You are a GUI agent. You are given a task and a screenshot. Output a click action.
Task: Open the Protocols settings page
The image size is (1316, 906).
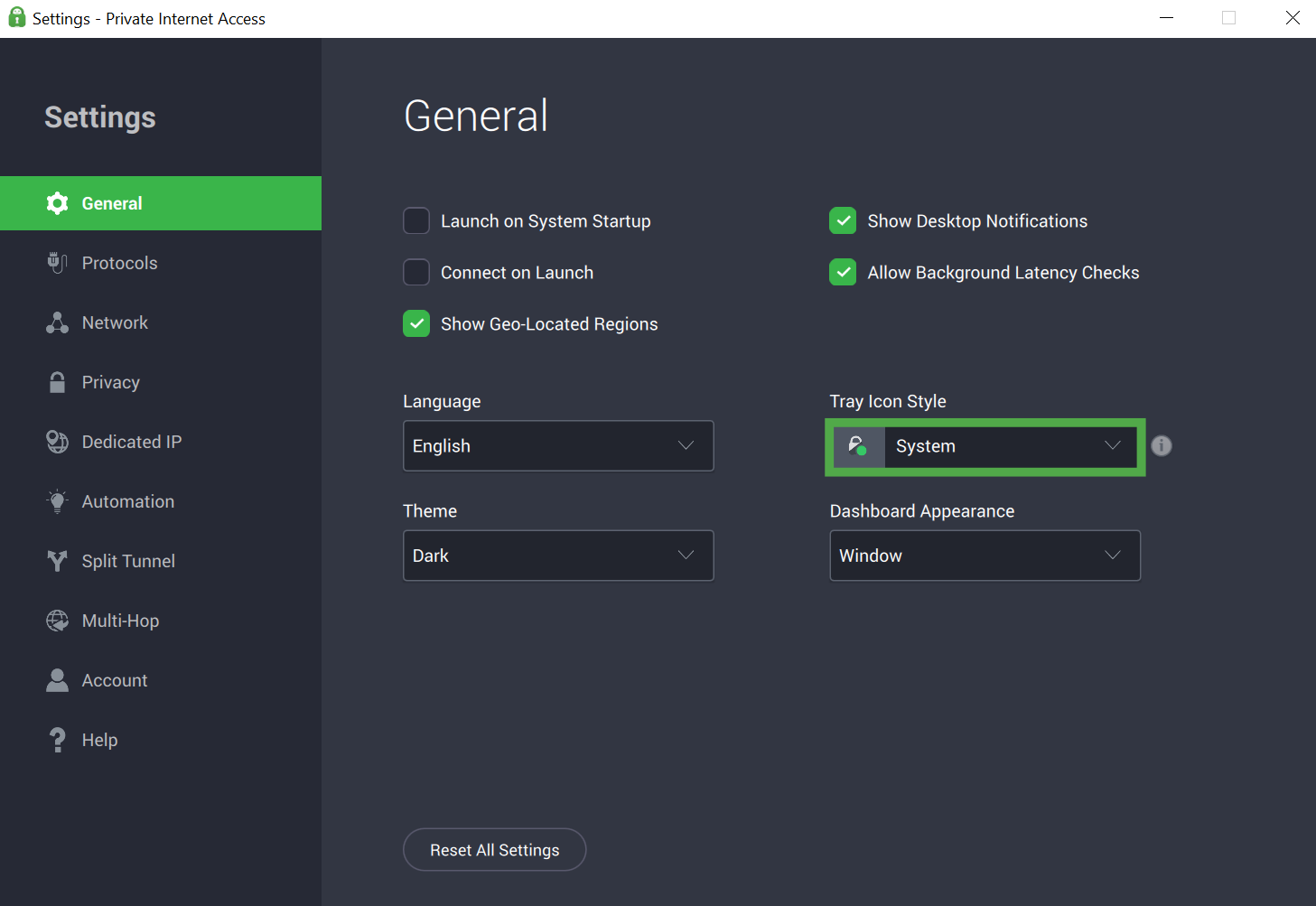(119, 263)
